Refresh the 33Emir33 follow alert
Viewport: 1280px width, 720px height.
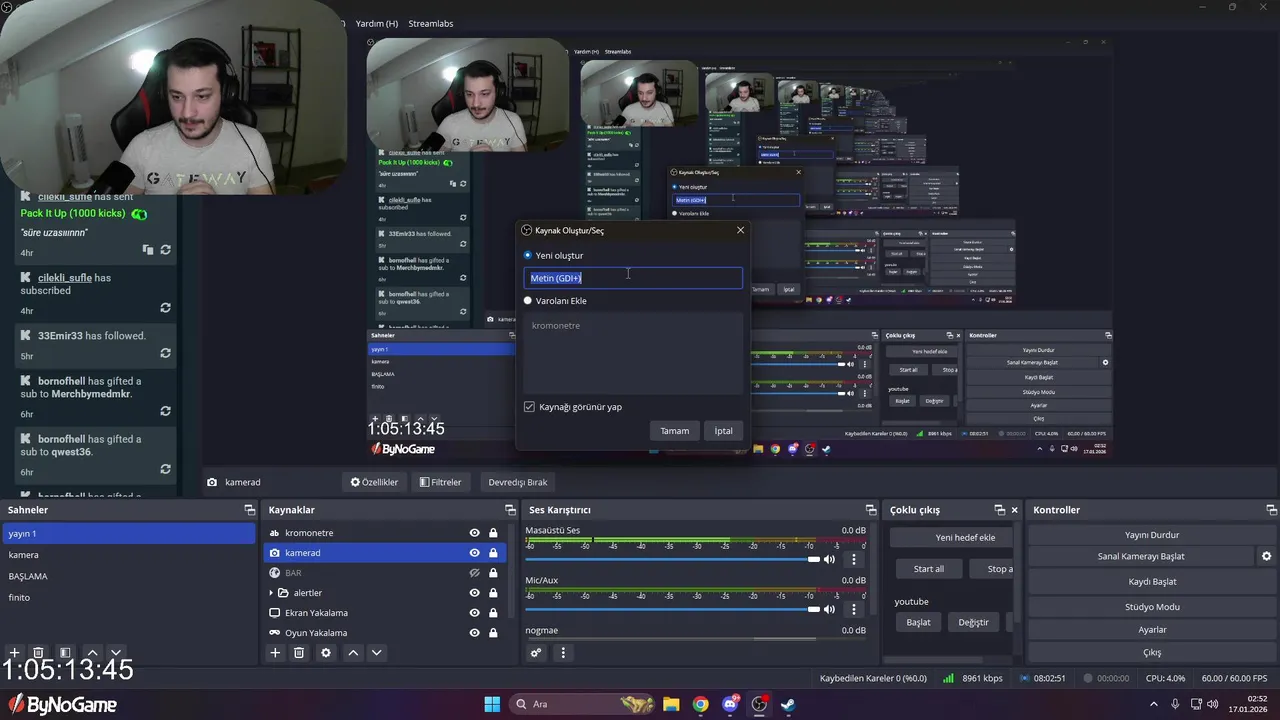[x=165, y=353]
